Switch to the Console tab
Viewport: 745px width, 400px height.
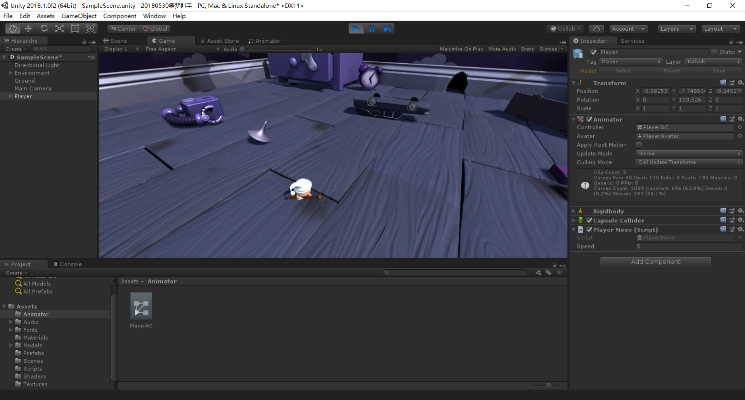[70, 264]
